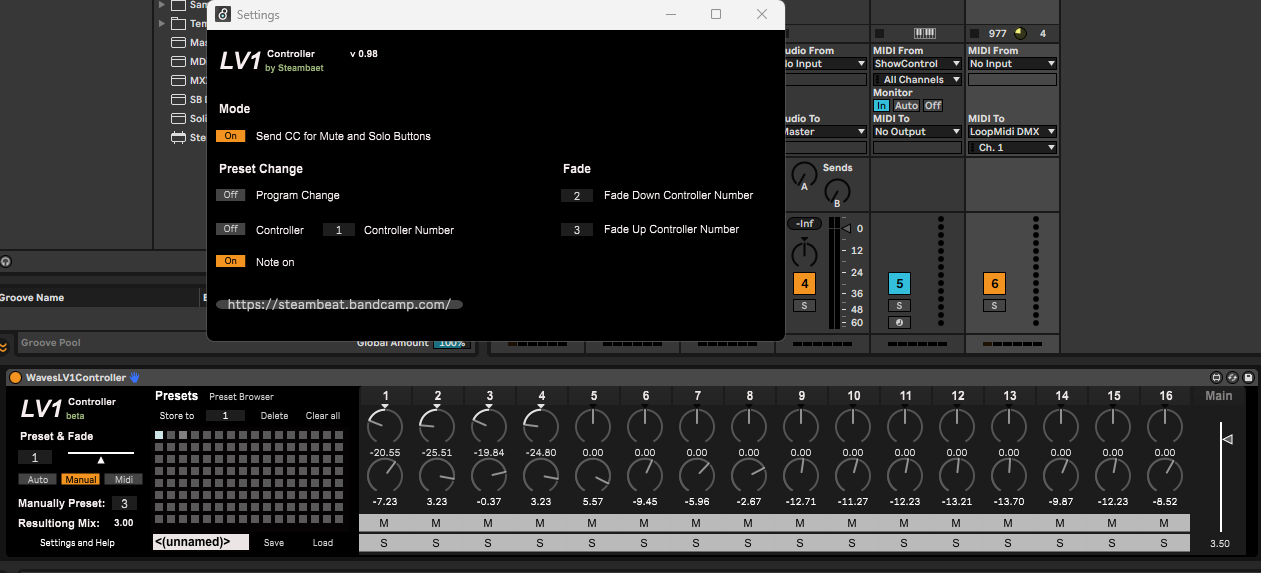Open the ShowControl MIDI From dropdown

point(917,64)
